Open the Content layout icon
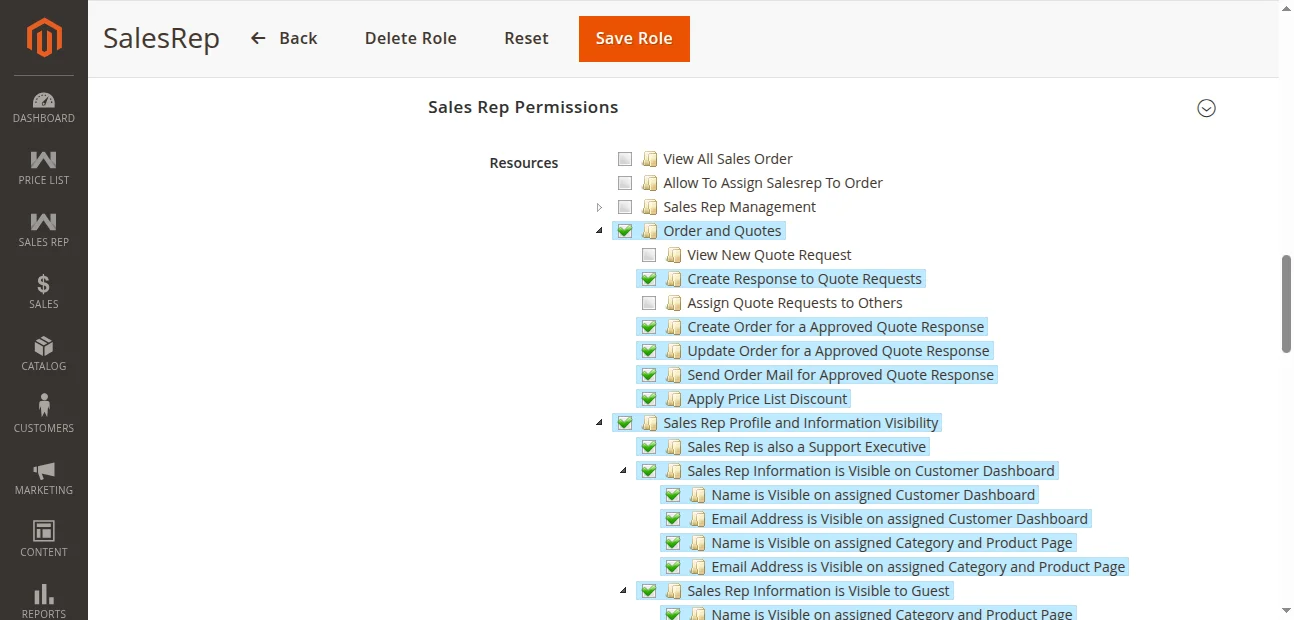The width and height of the screenshot is (1294, 620). click(x=44, y=533)
